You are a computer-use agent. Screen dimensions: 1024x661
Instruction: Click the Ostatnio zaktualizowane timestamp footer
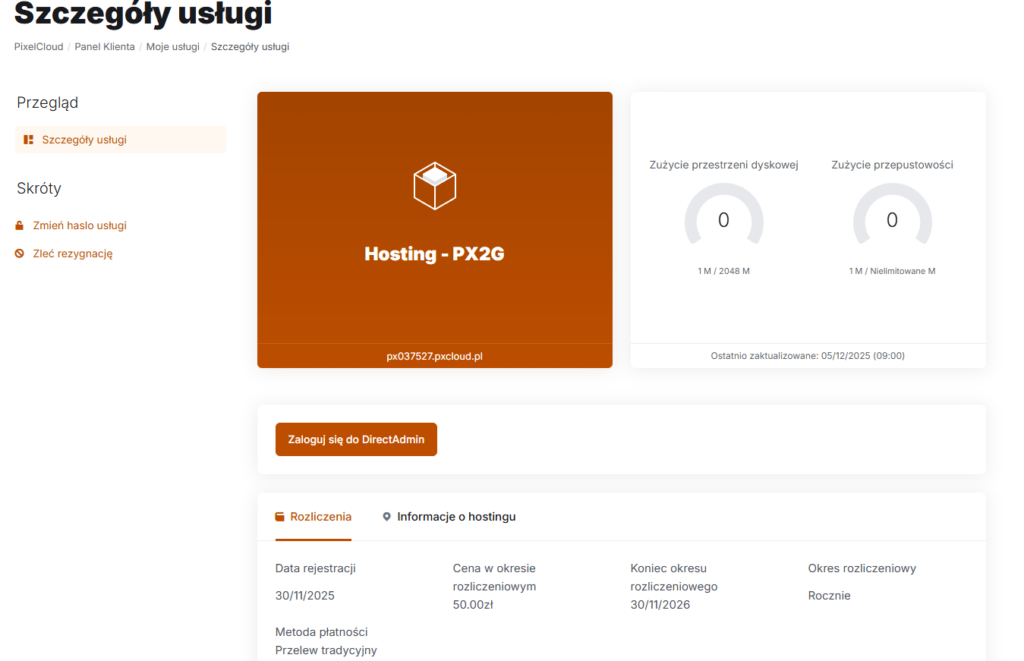808,356
